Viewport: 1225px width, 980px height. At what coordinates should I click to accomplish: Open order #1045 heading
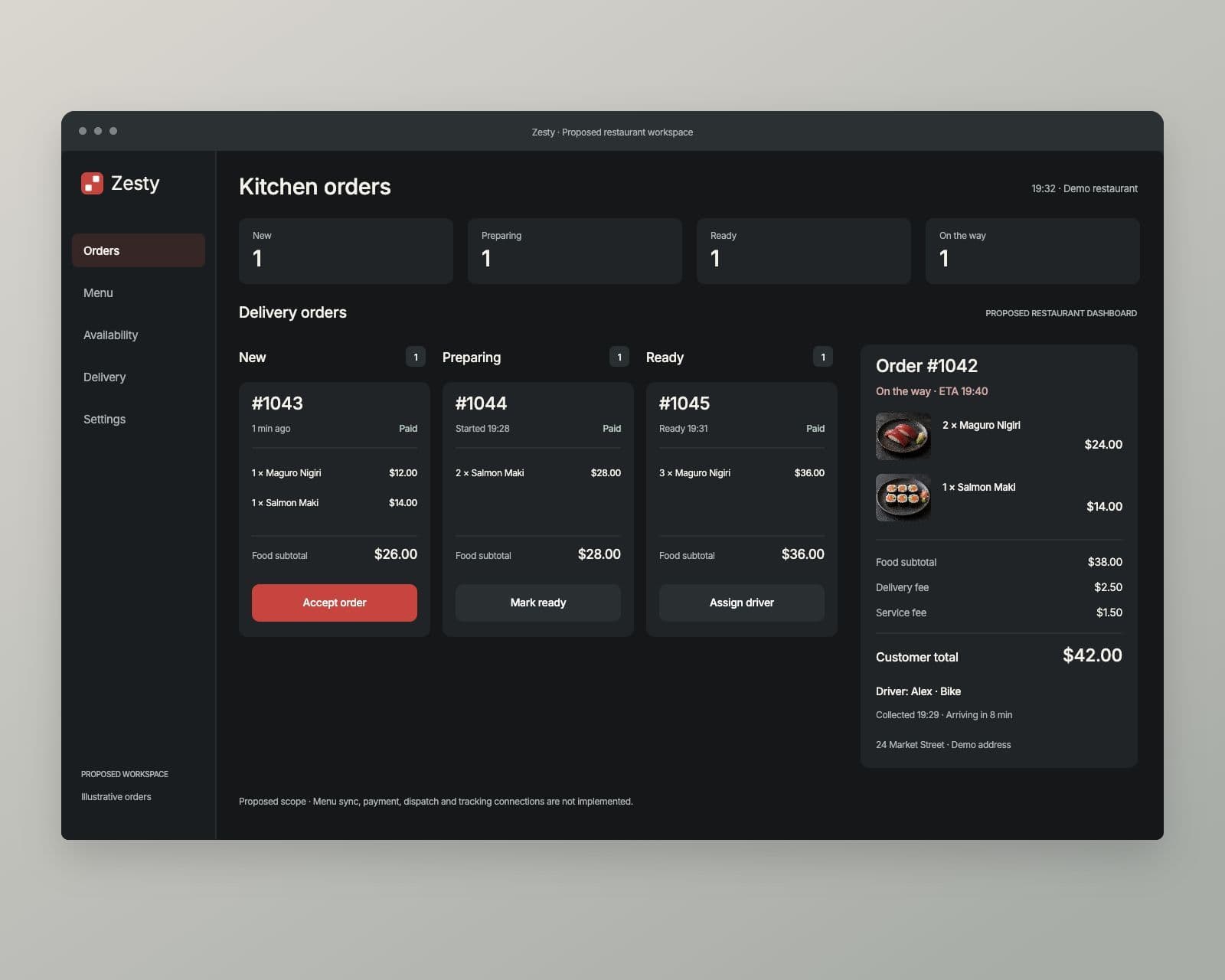(684, 403)
